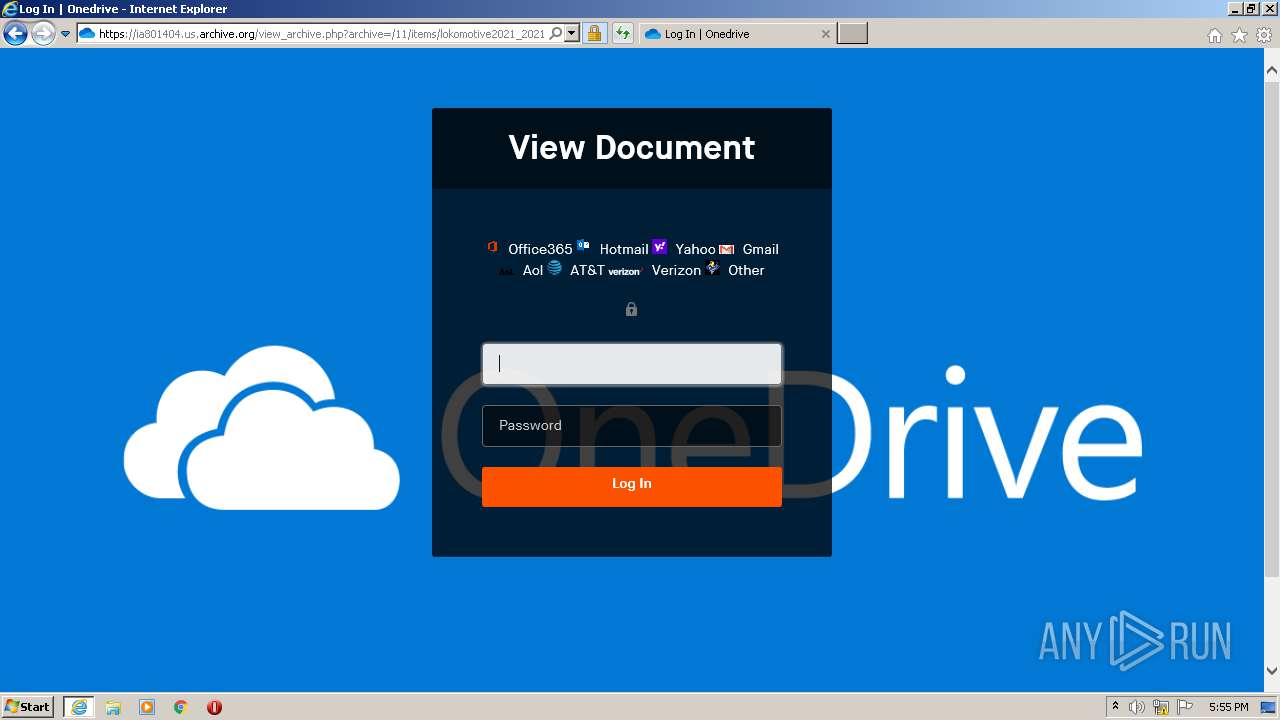Click the padlock icon above the form

coord(631,310)
